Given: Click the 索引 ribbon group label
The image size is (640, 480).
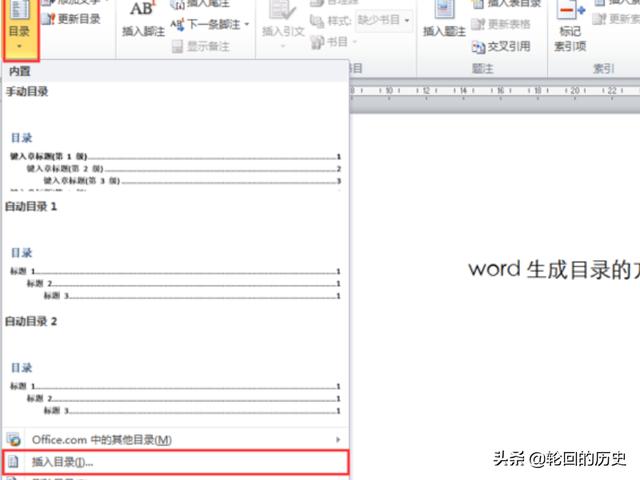Looking at the screenshot, I should pyautogui.click(x=603, y=69).
